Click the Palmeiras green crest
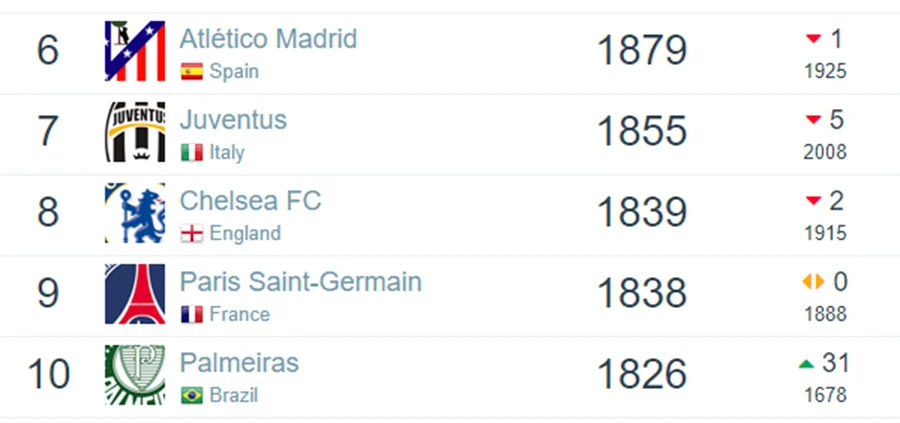Viewport: 900px width, 423px height. pyautogui.click(x=135, y=375)
